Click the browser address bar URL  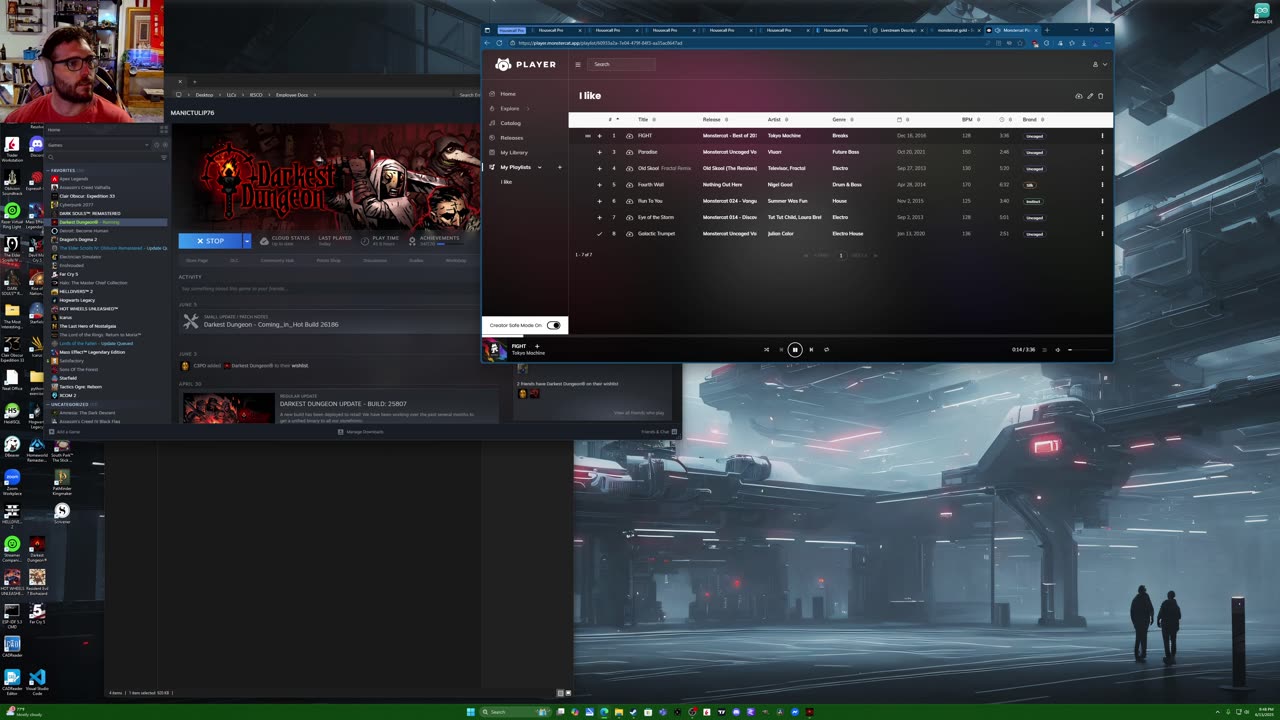pos(600,43)
